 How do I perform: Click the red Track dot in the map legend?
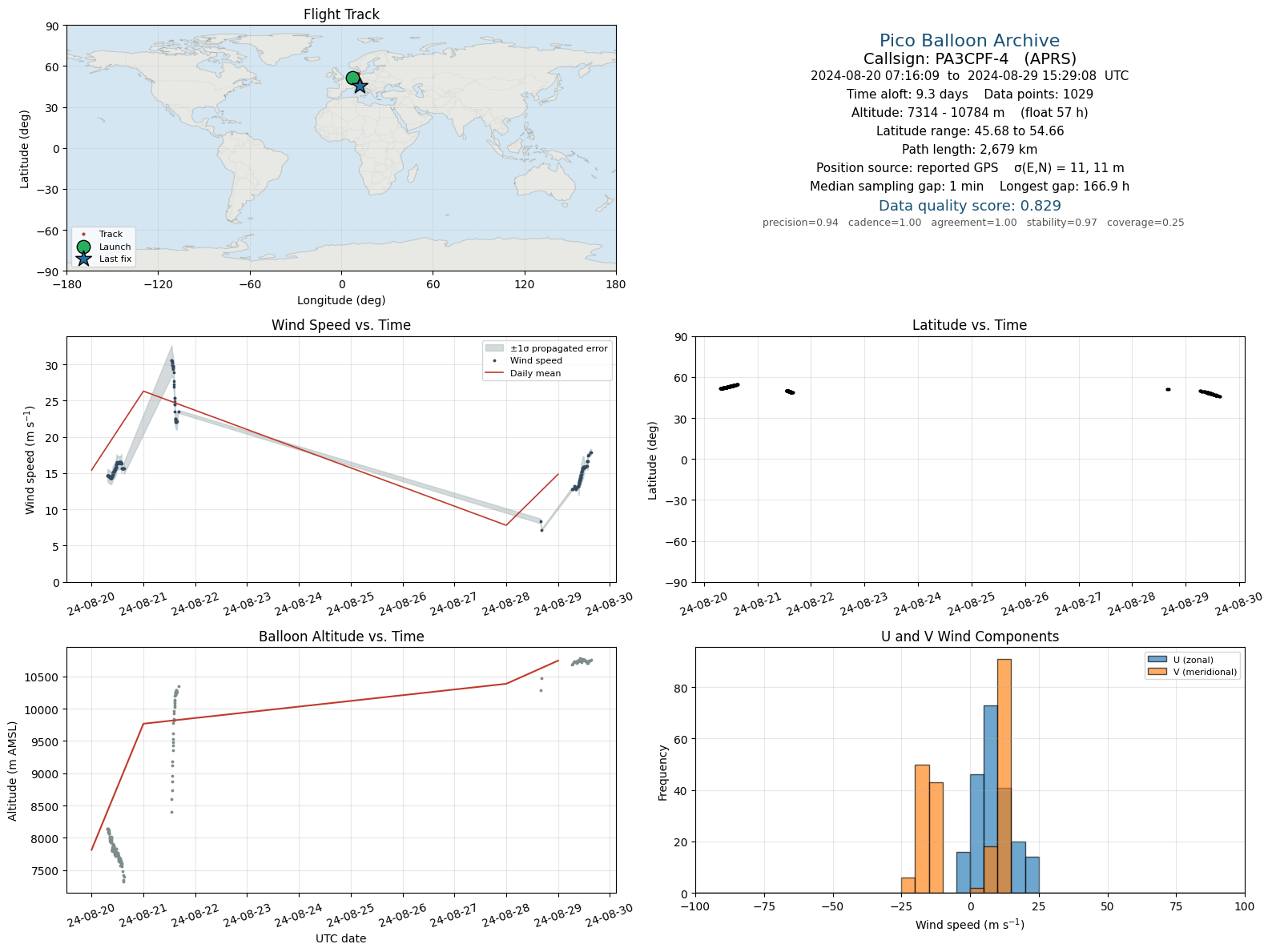[x=83, y=235]
